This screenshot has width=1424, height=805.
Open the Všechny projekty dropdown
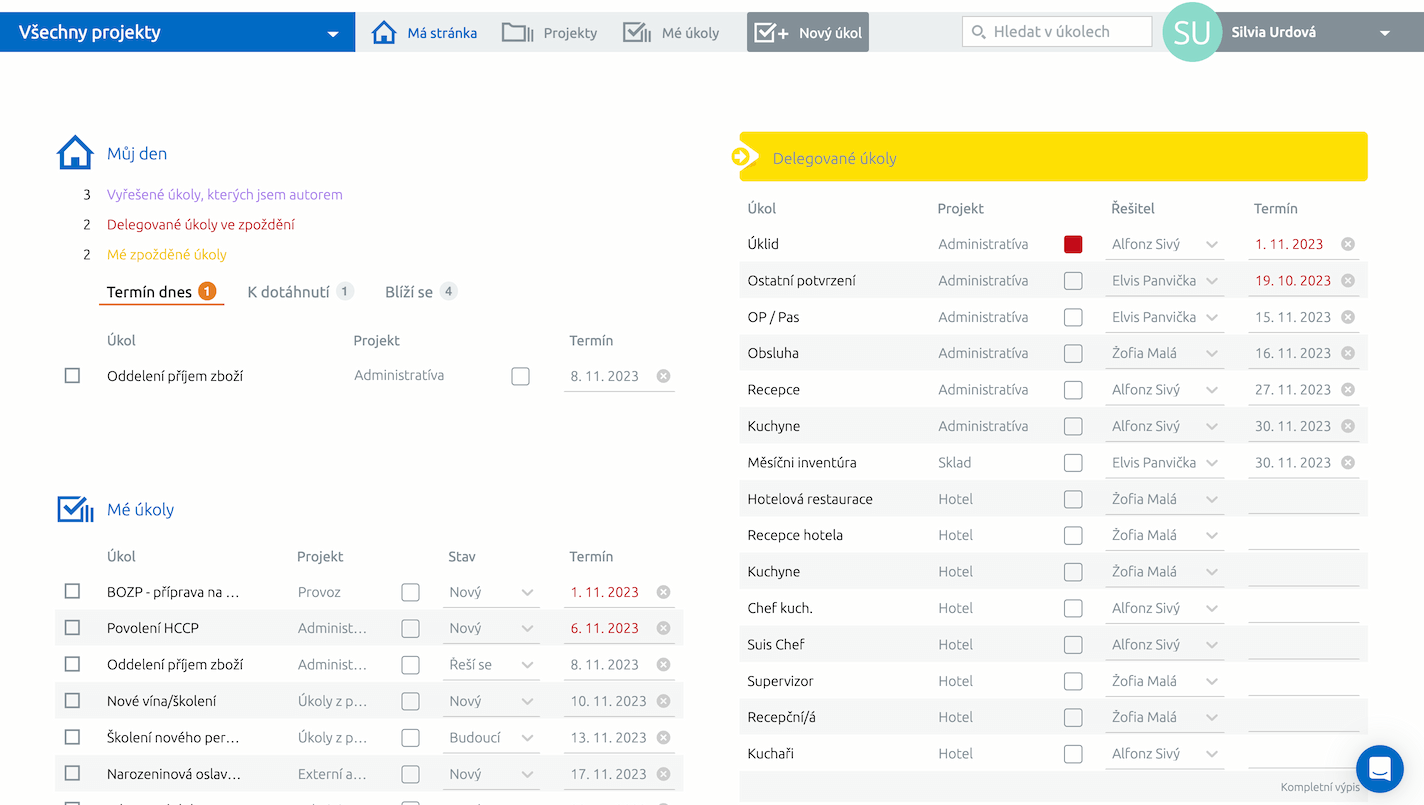[x=177, y=32]
